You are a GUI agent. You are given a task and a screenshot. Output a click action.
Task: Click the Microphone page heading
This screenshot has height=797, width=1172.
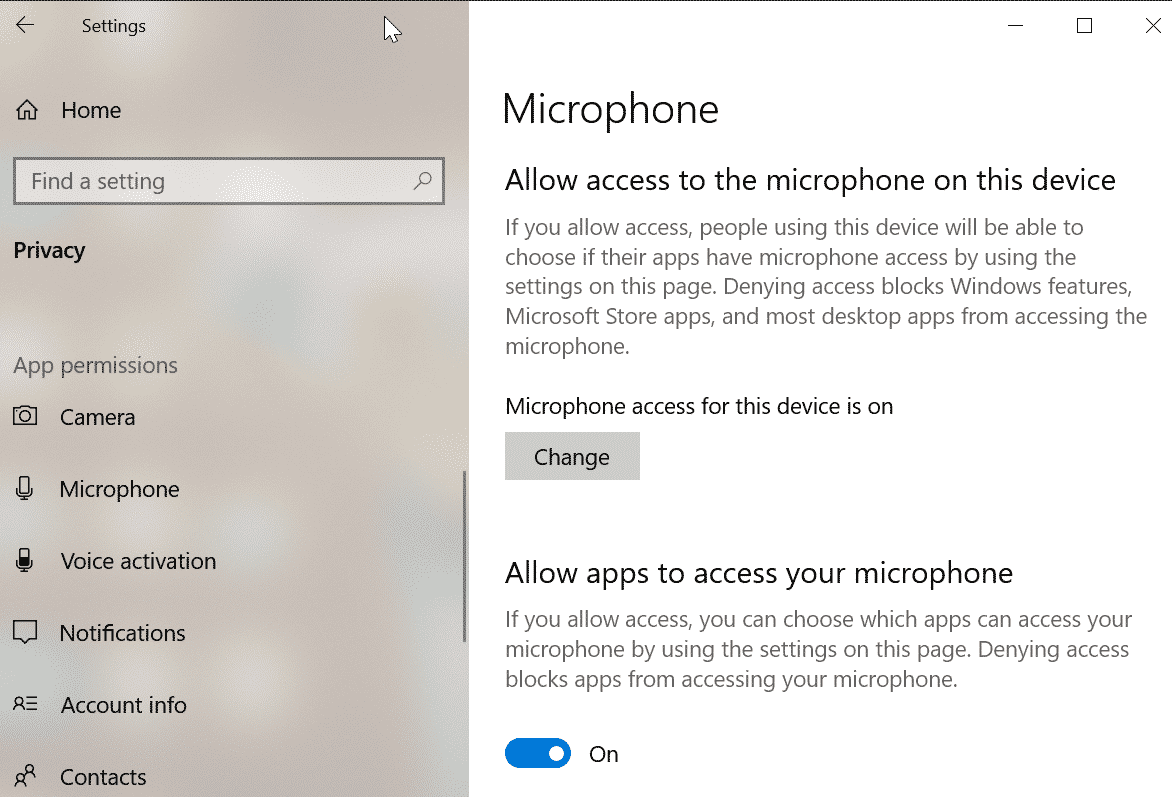[x=611, y=109]
